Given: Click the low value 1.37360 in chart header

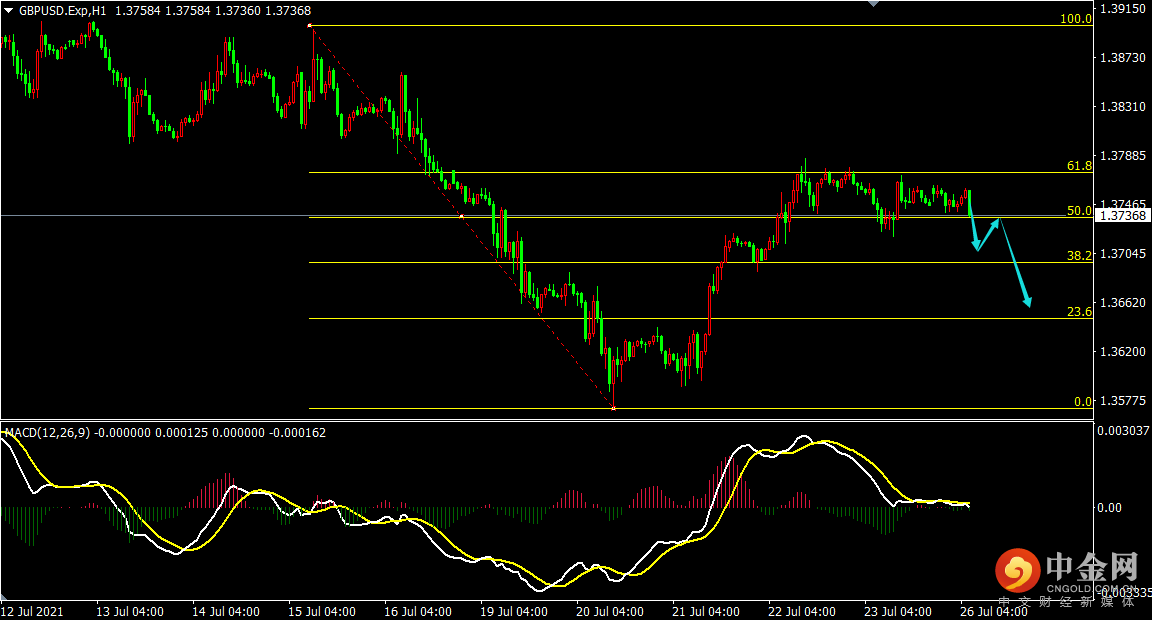Looking at the screenshot, I should 237,11.
